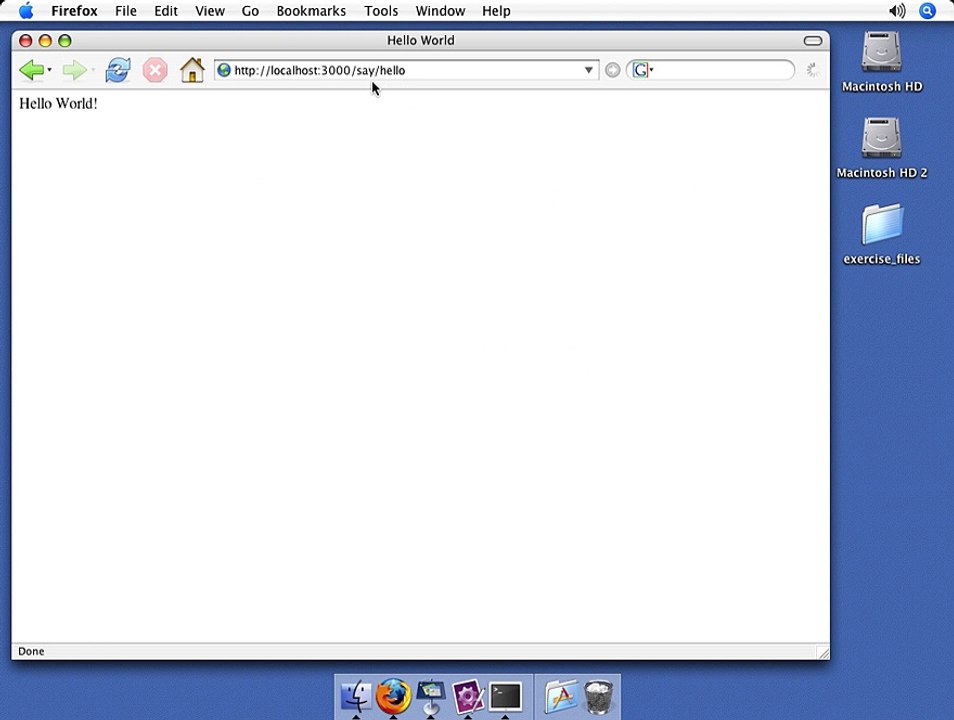Click the URL field showing localhost:3000/say/hello
The image size is (954, 720).
[x=406, y=70]
